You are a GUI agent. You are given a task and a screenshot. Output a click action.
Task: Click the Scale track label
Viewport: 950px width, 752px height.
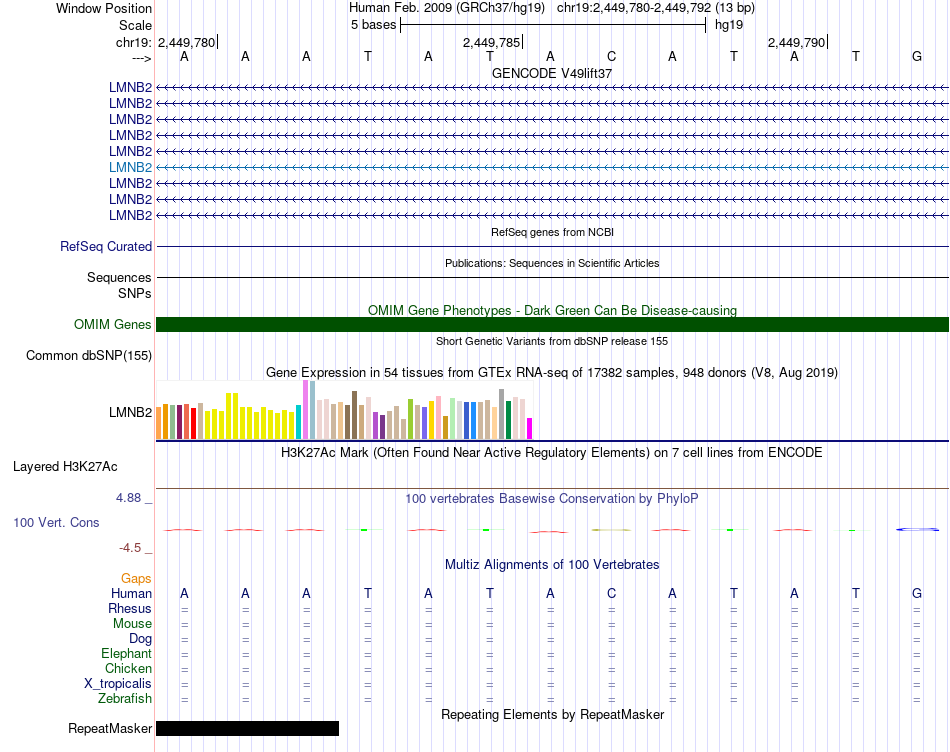point(135,25)
